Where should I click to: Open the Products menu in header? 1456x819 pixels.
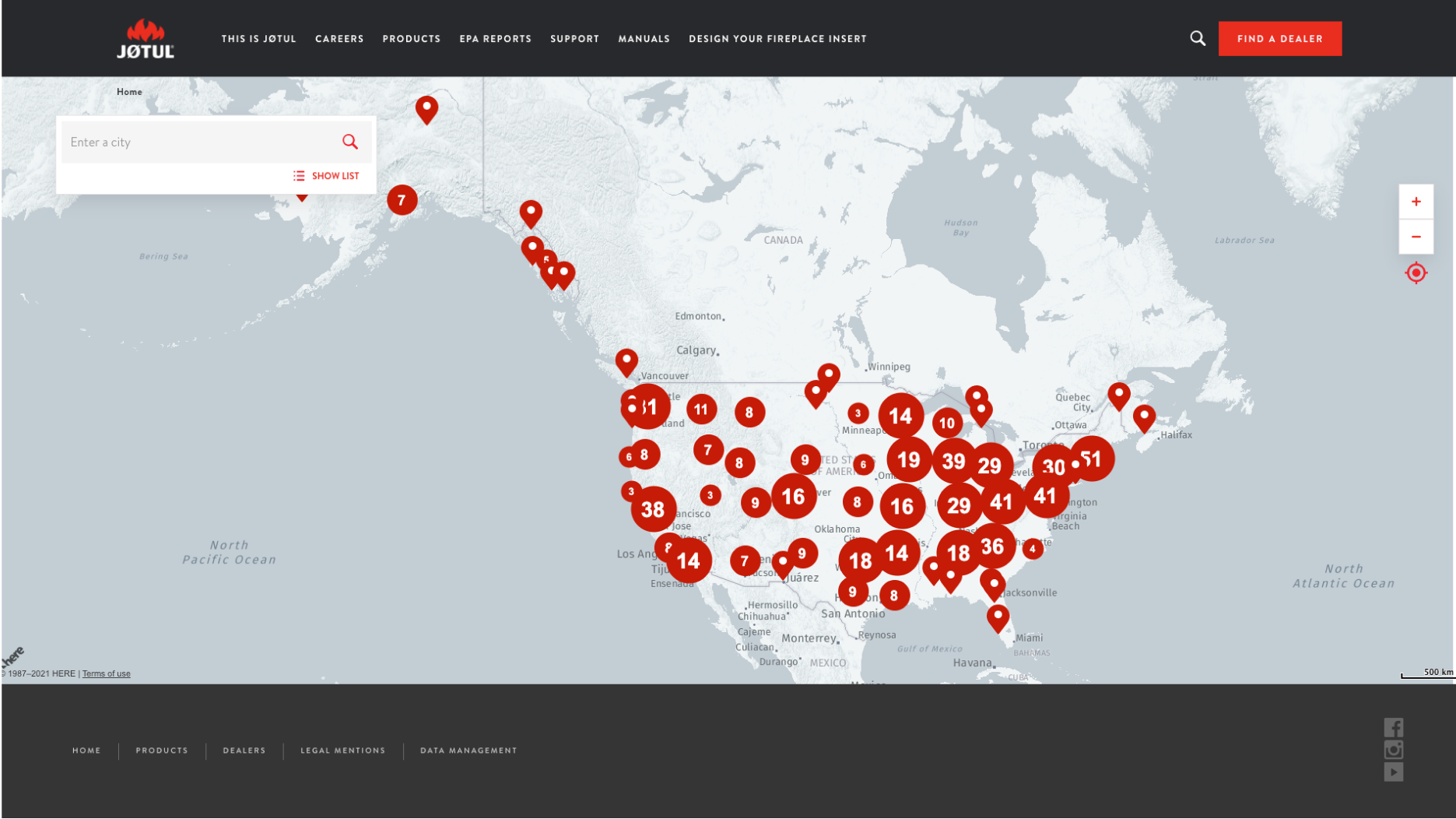(x=411, y=39)
